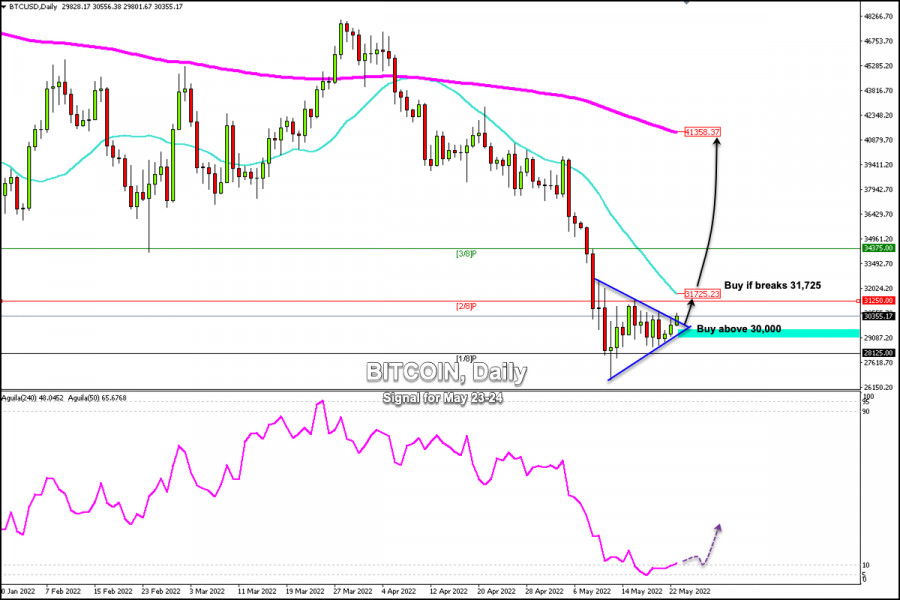Viewport: 900px width, 600px height.
Task: Click the 7 Feb 2022 date label
Action: (x=63, y=591)
